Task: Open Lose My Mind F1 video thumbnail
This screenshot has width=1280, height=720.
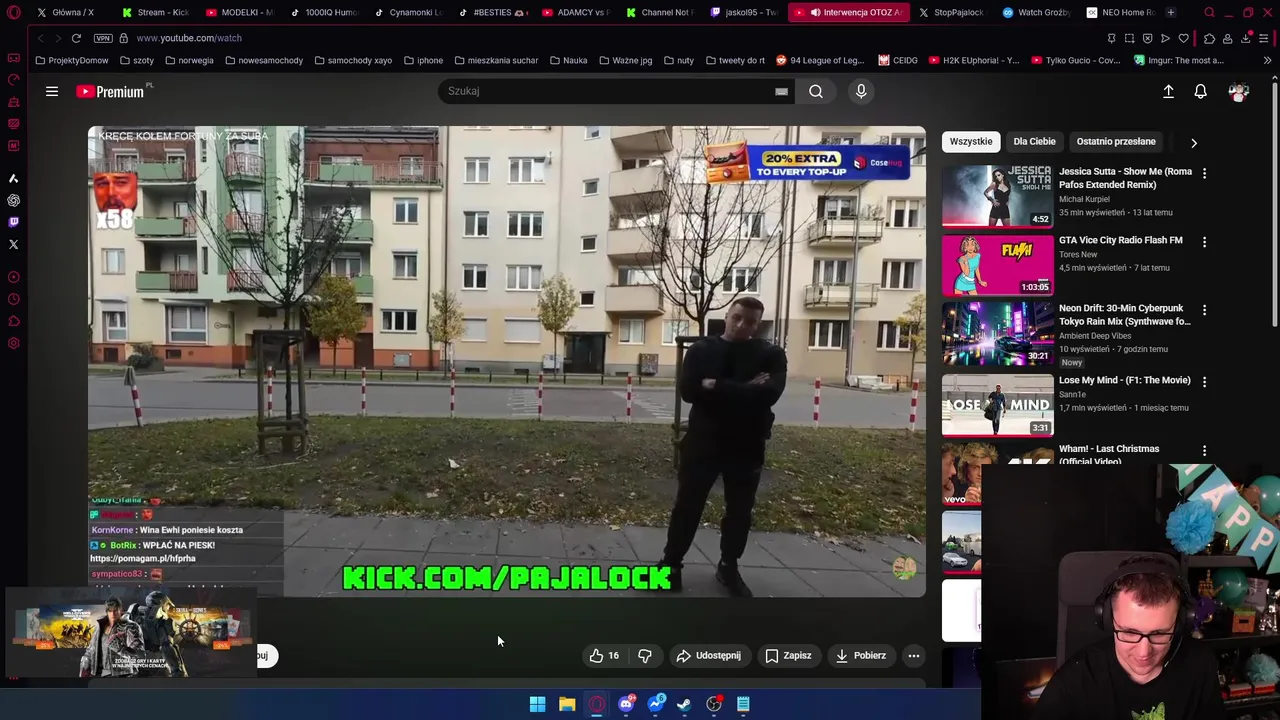Action: 997,405
